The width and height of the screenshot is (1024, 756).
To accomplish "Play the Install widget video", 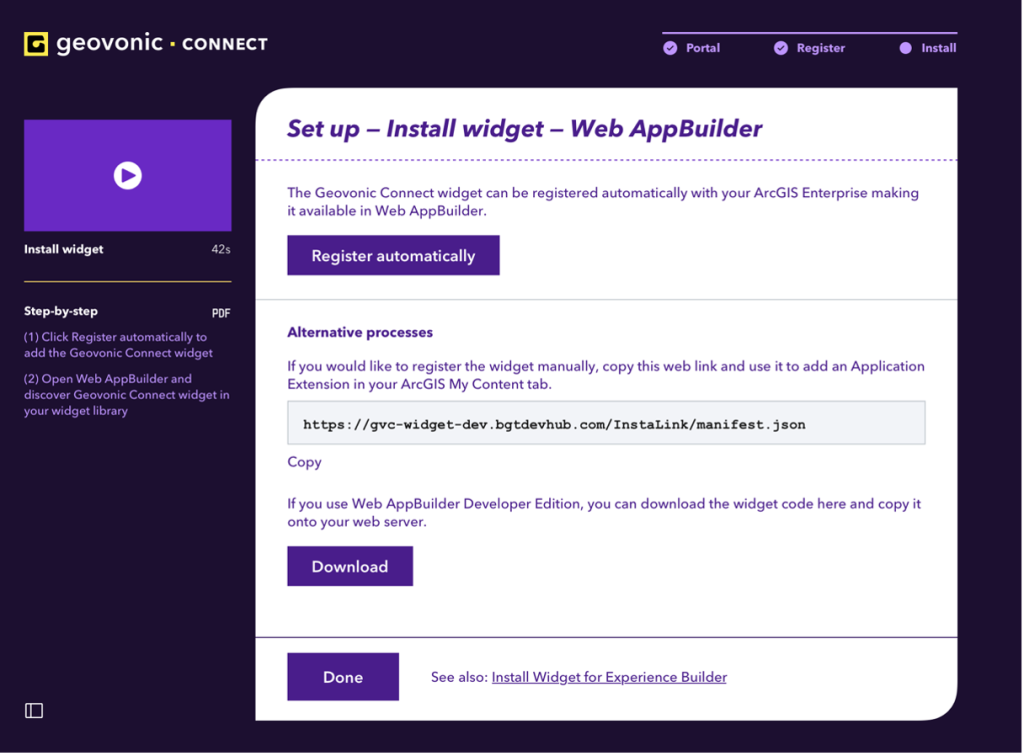I will tap(127, 176).
